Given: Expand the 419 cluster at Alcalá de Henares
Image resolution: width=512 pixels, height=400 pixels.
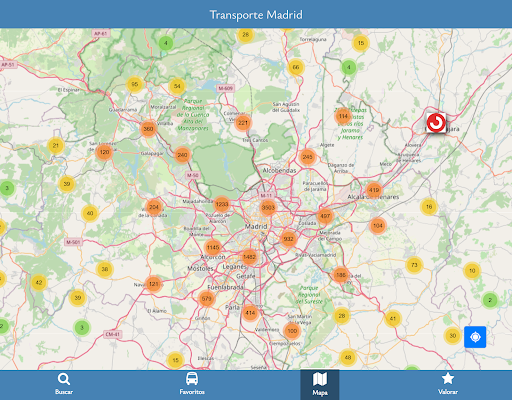Looking at the screenshot, I should point(374,190).
